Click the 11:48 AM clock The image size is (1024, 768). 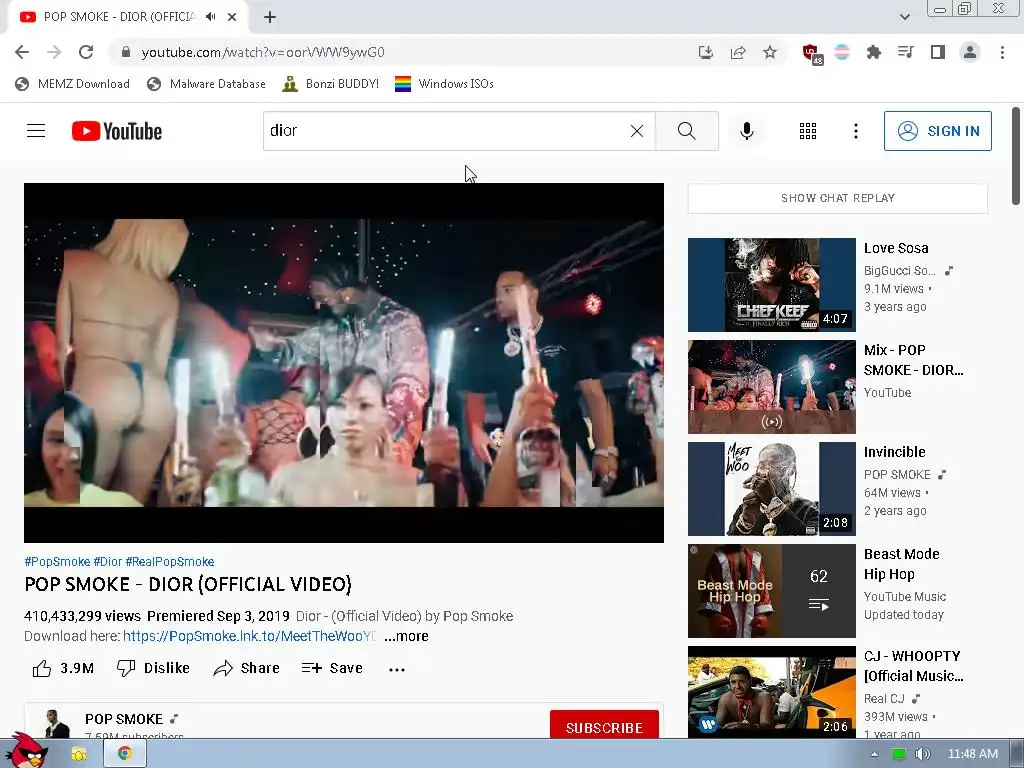[973, 754]
